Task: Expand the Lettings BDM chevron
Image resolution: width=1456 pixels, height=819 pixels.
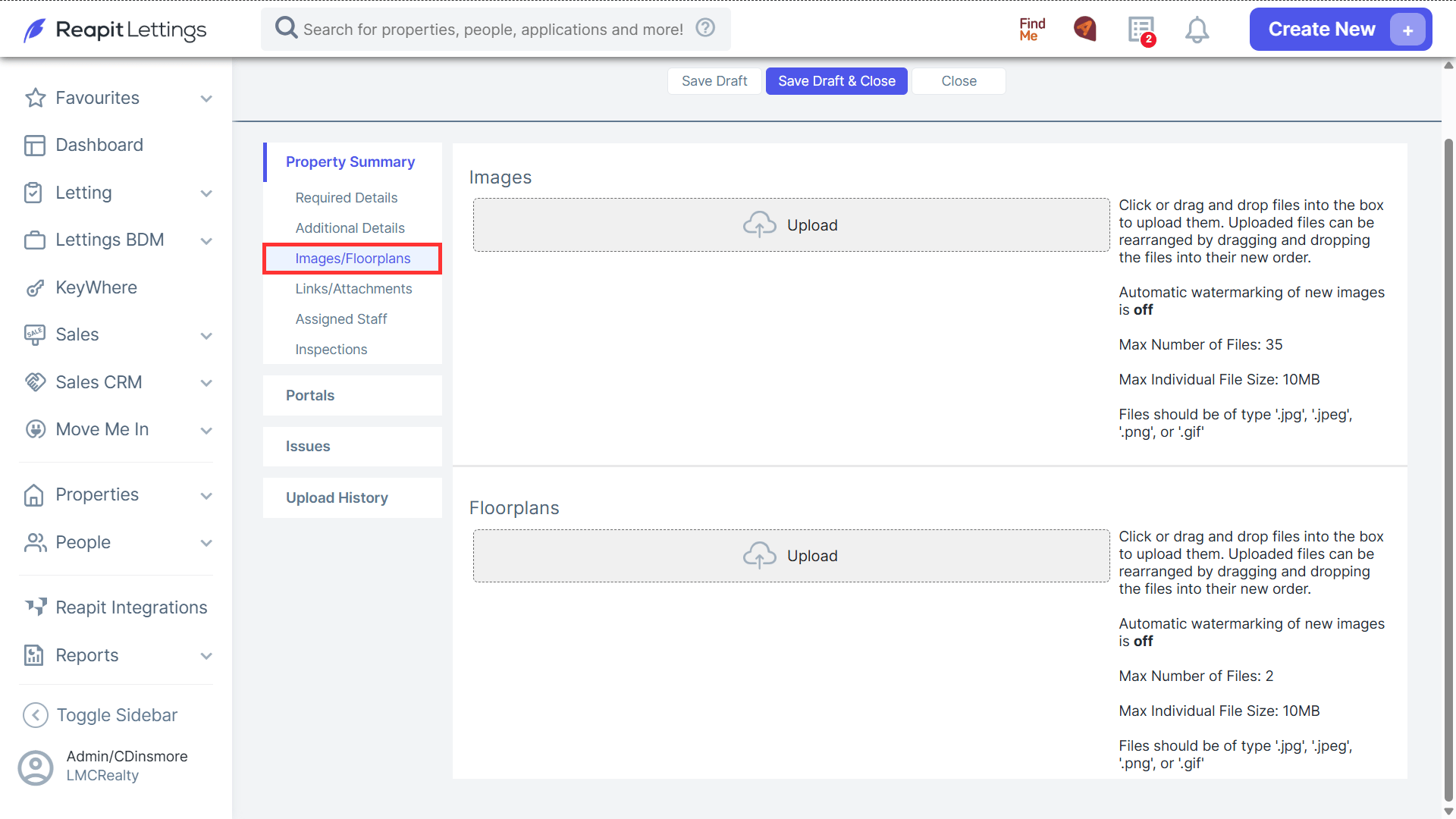Action: 206,241
